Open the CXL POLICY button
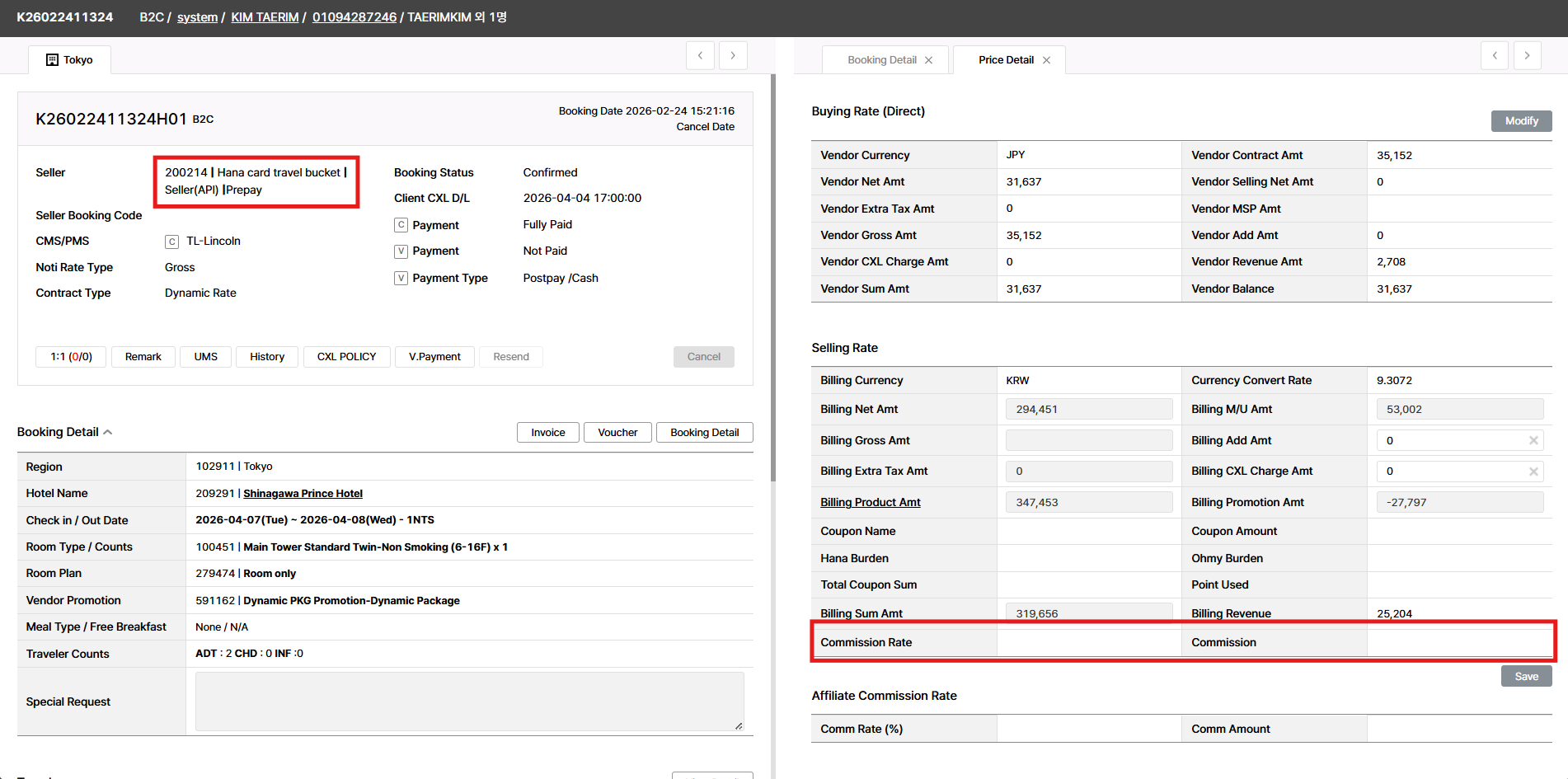 click(x=346, y=357)
